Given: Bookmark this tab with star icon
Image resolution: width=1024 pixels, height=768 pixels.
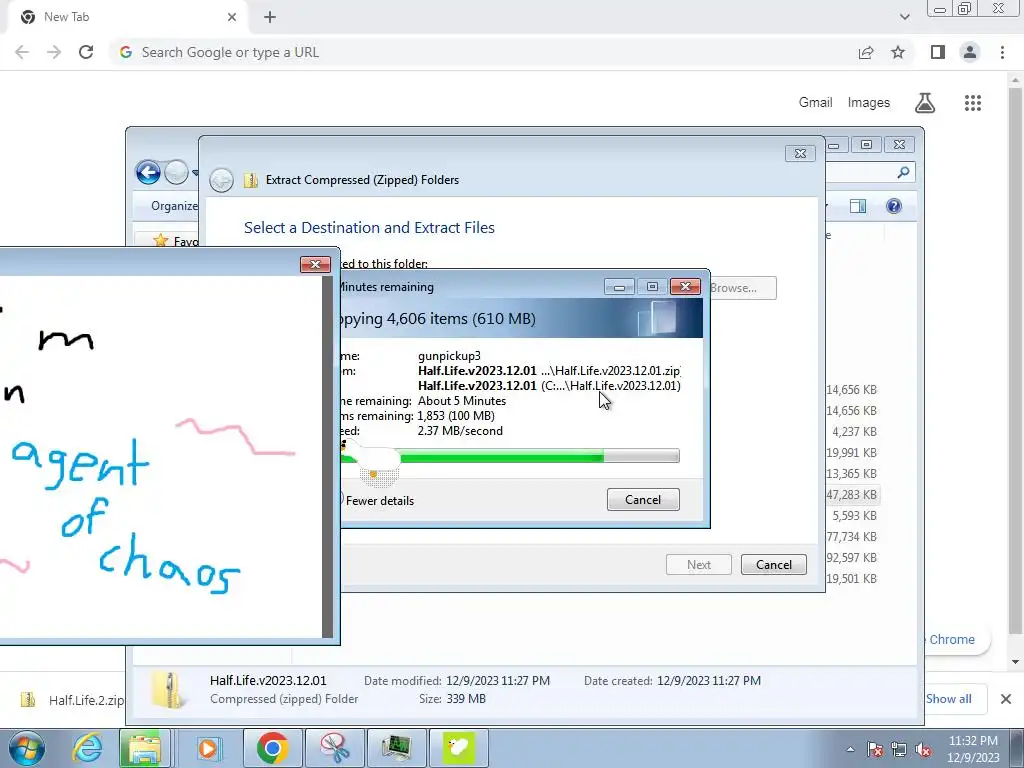Looking at the screenshot, I should pyautogui.click(x=898, y=52).
